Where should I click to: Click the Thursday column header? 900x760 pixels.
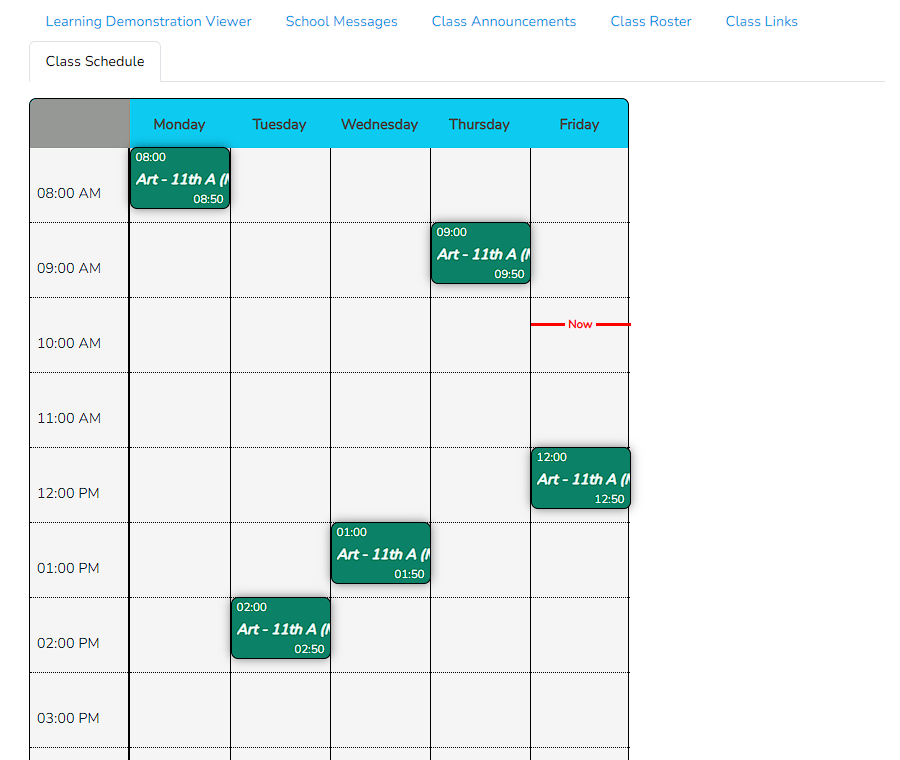(479, 124)
